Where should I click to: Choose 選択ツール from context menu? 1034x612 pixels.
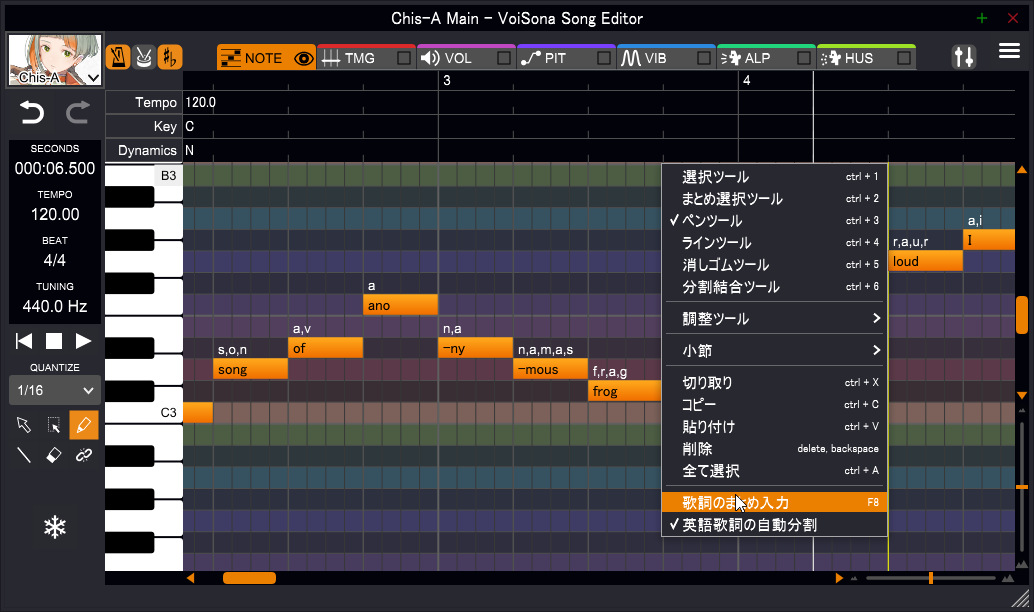click(x=775, y=177)
